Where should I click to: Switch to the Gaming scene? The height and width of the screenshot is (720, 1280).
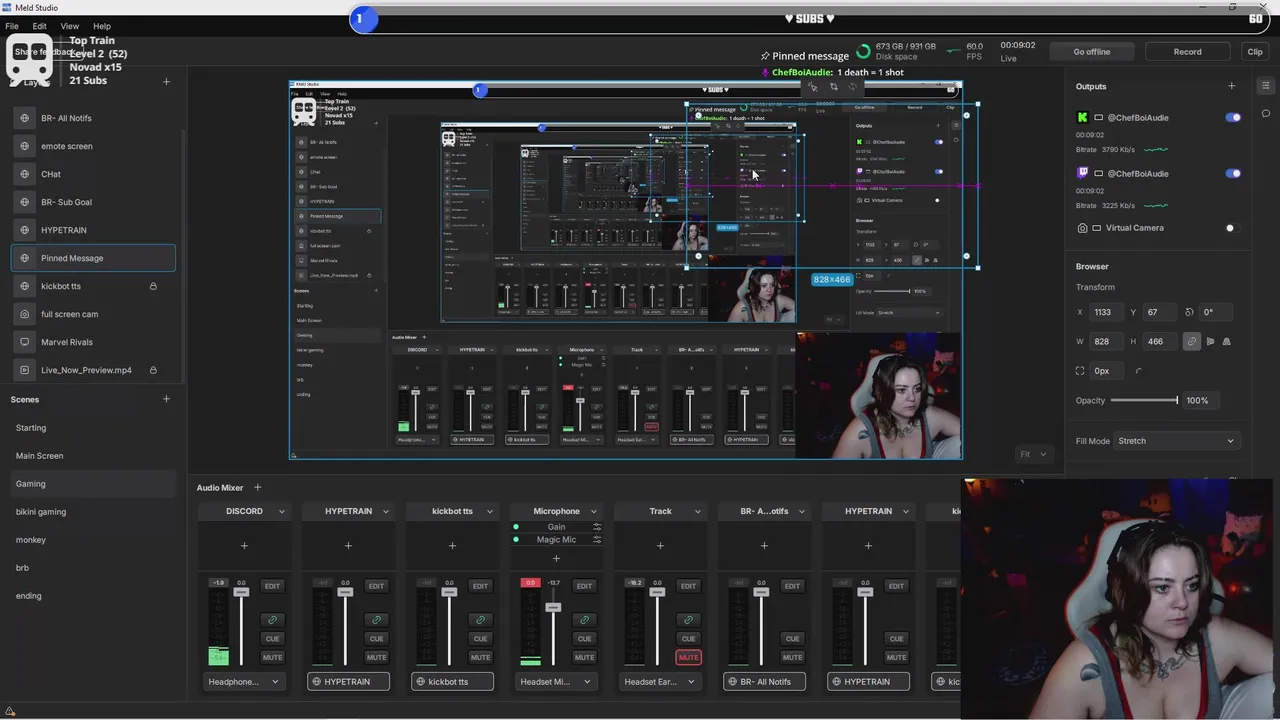tap(93, 484)
